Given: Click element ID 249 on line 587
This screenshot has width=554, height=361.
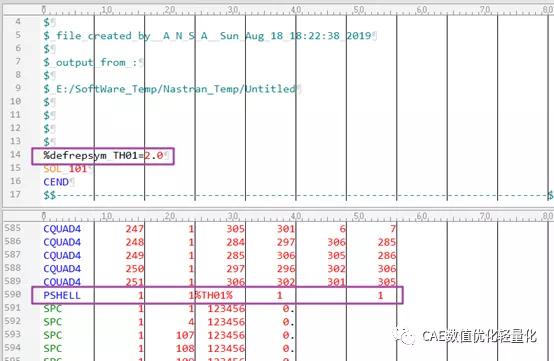Looking at the screenshot, I should [x=135, y=255].
